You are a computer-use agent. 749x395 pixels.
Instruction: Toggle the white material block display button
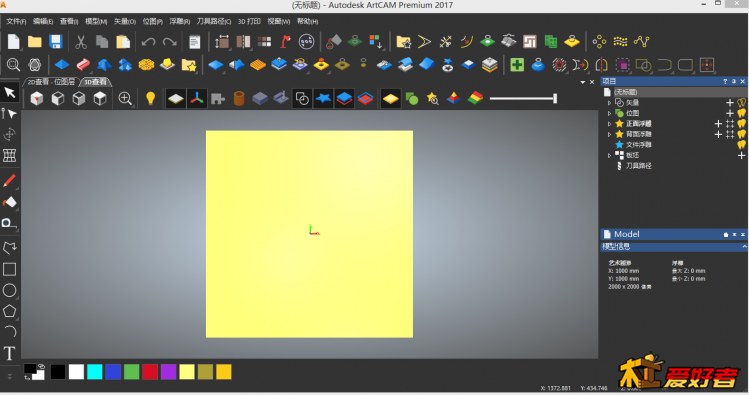point(176,99)
